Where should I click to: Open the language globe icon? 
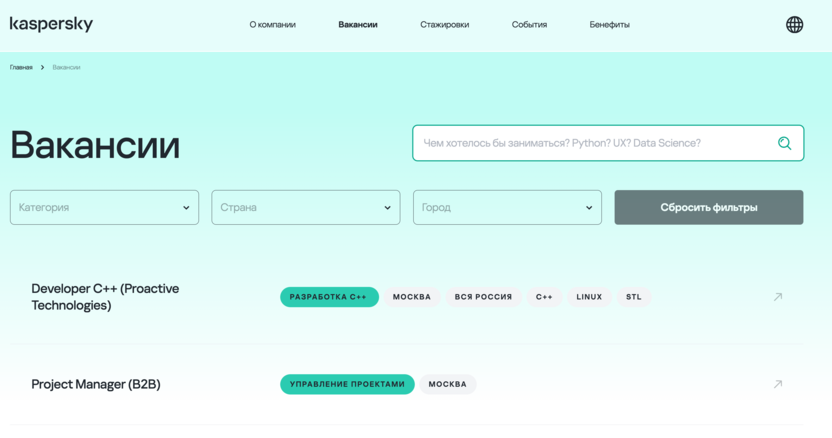click(x=794, y=24)
